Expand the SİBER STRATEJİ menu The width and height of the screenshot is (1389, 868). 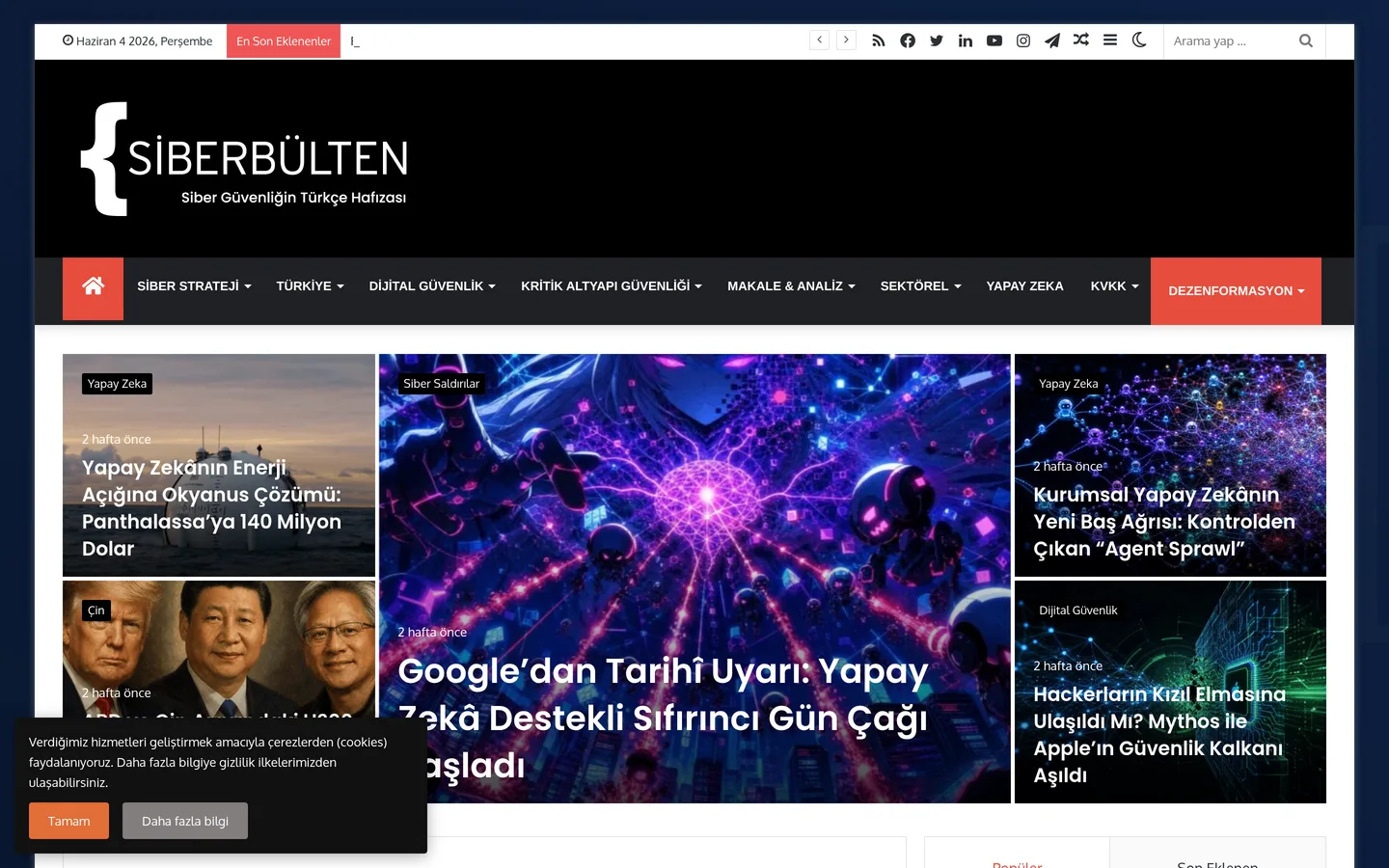coord(194,286)
